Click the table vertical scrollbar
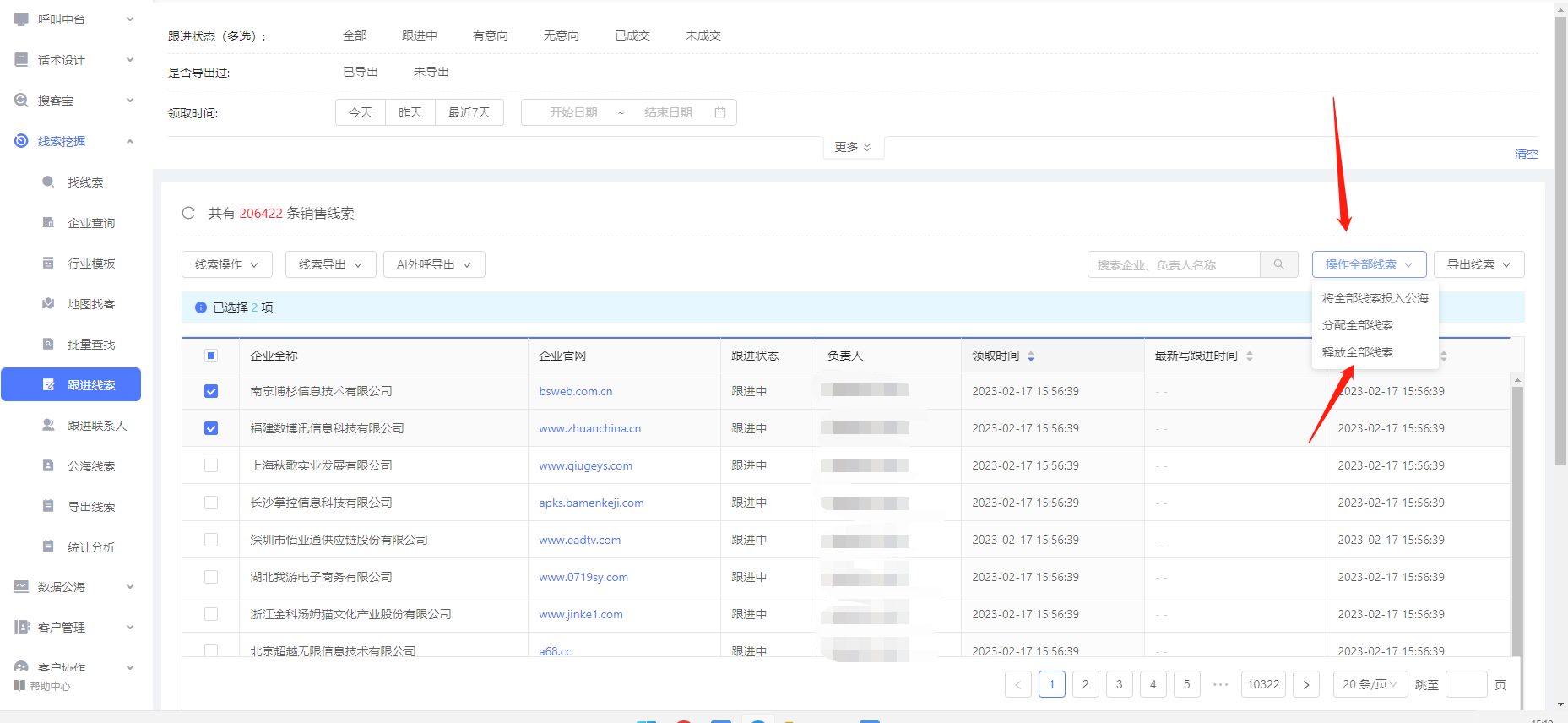Image resolution: width=1568 pixels, height=723 pixels. pos(1517,521)
